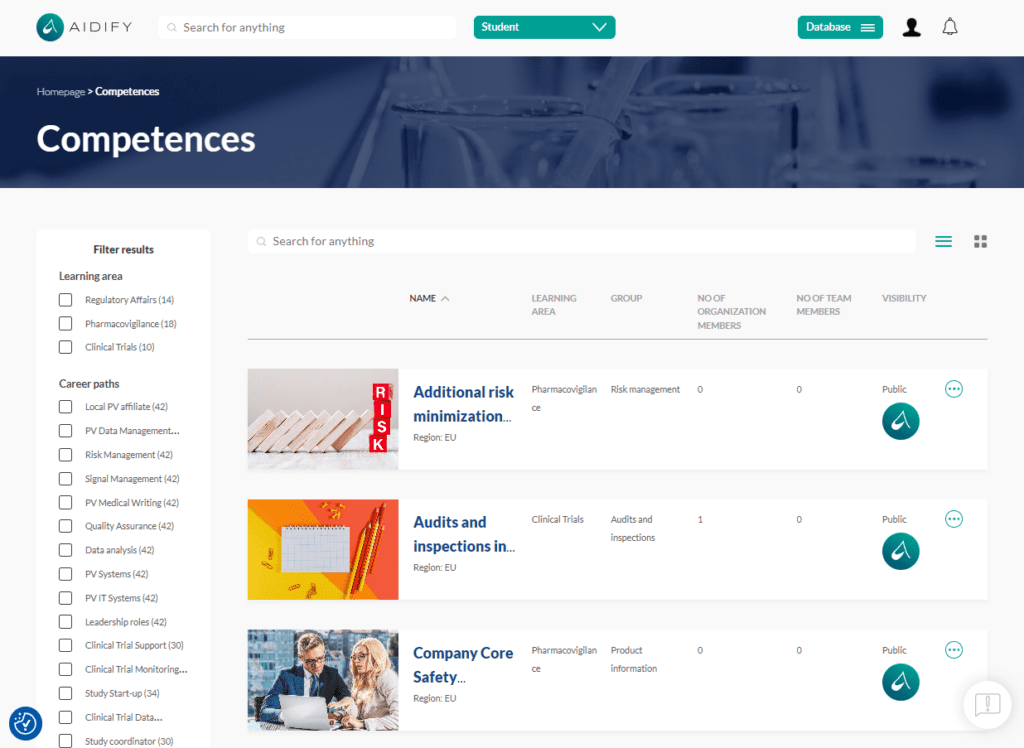Open the Database menu

click(x=840, y=27)
